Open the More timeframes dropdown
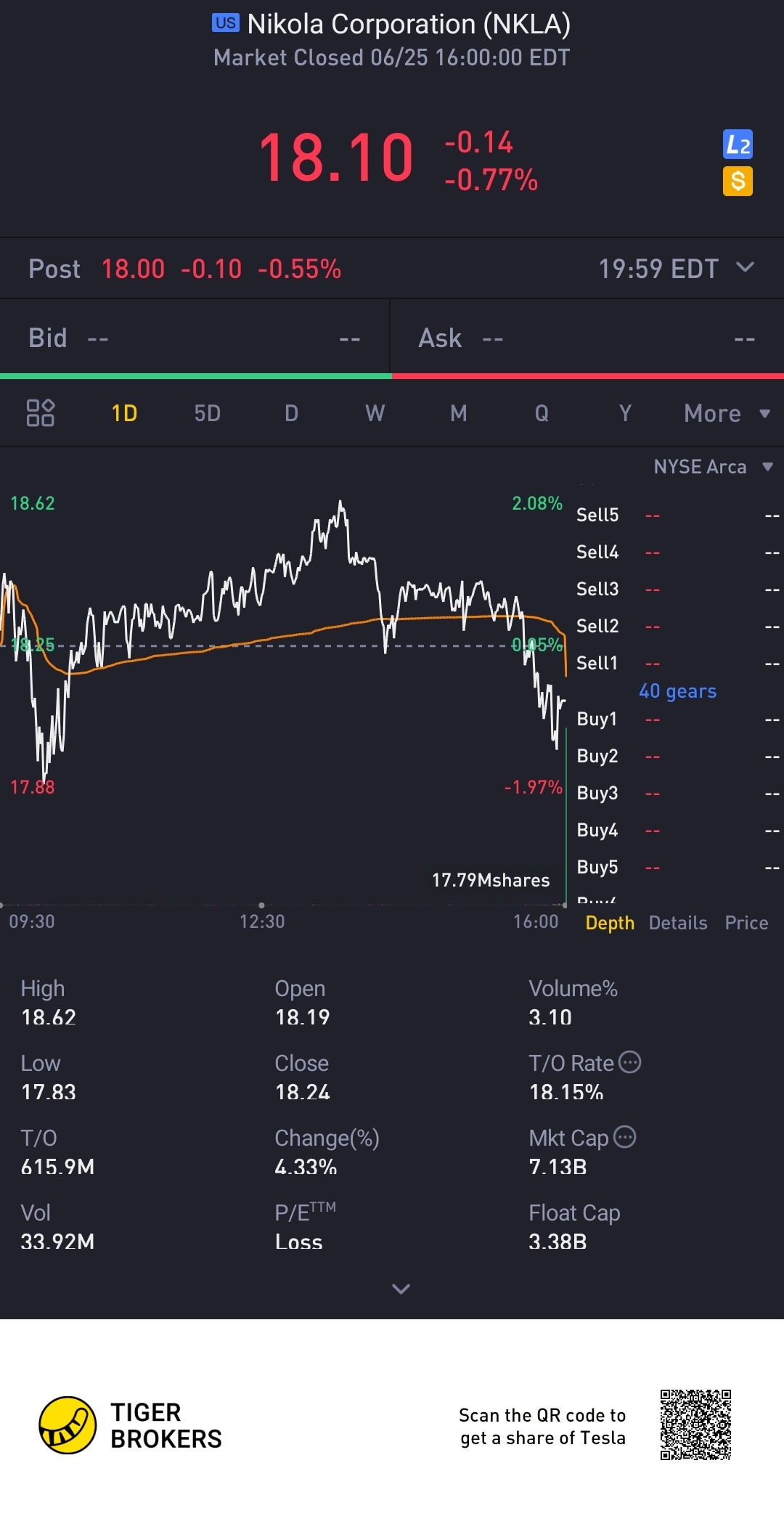The height and width of the screenshot is (1532, 784). (727, 413)
